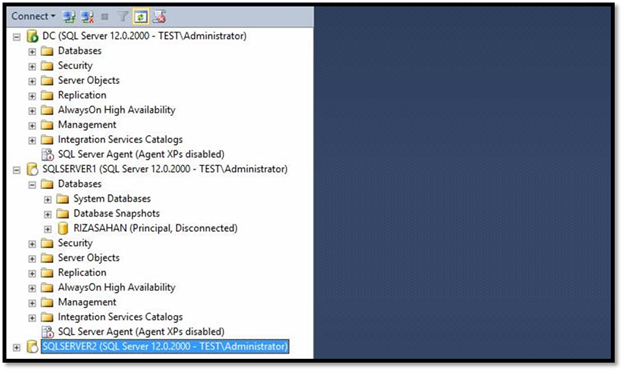623x371 pixels.
Task: Select highlighted SQLSERVER2 server label
Action: pos(165,346)
